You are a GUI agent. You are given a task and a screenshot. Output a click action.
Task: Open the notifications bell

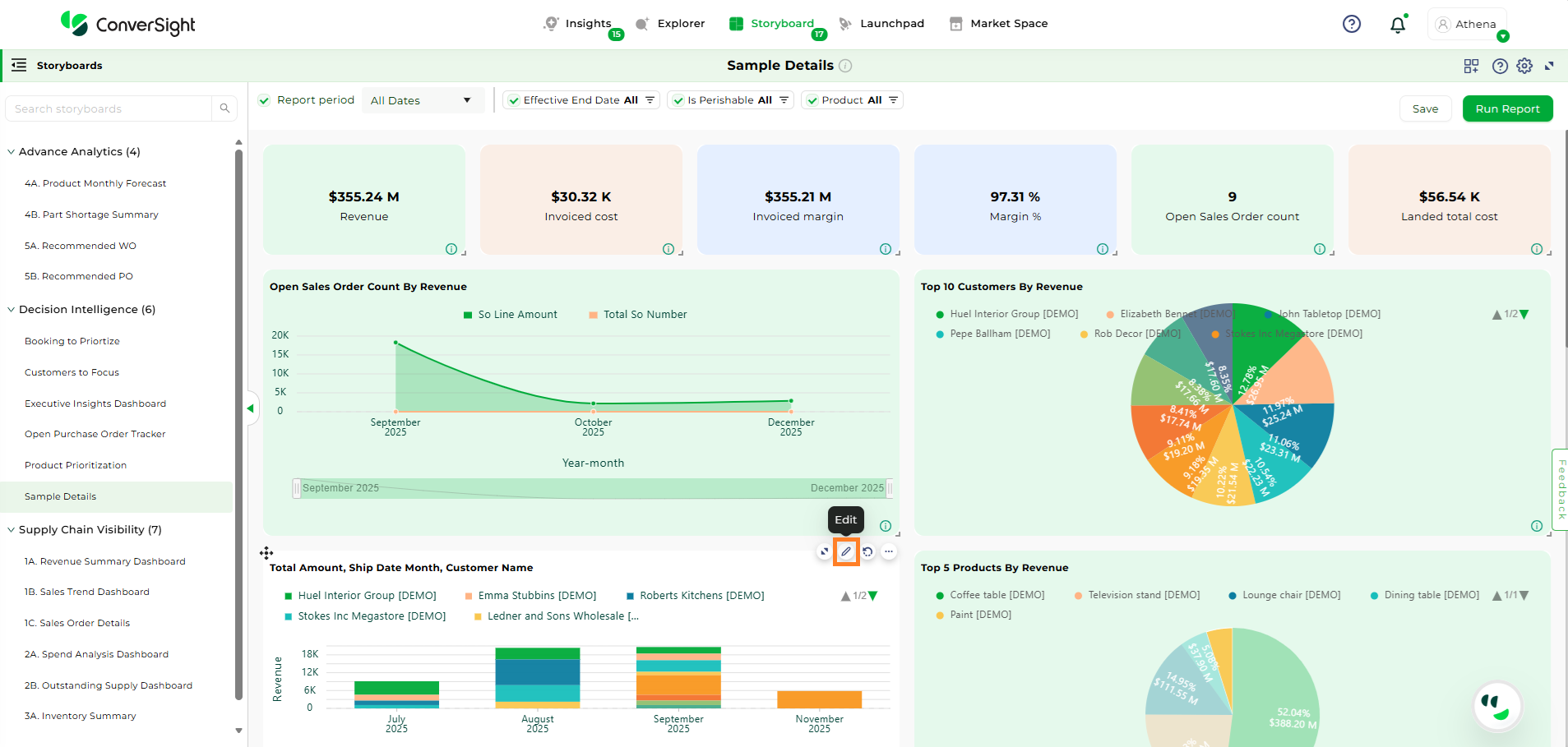[x=1397, y=25]
